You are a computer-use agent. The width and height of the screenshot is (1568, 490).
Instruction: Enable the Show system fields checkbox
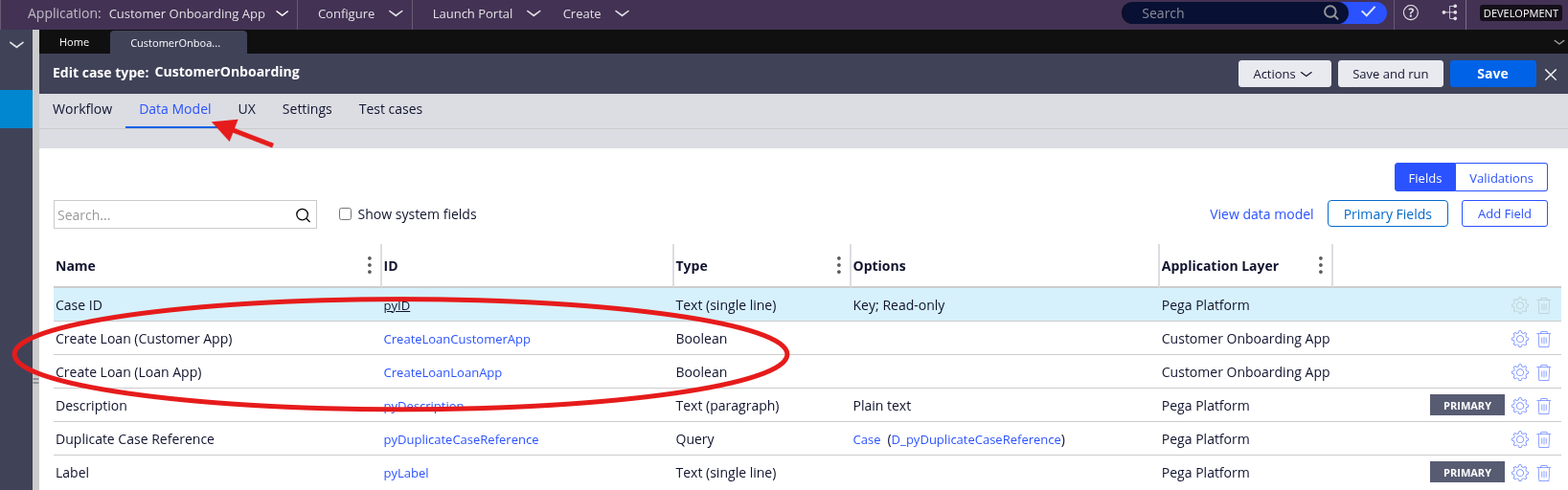coord(346,214)
